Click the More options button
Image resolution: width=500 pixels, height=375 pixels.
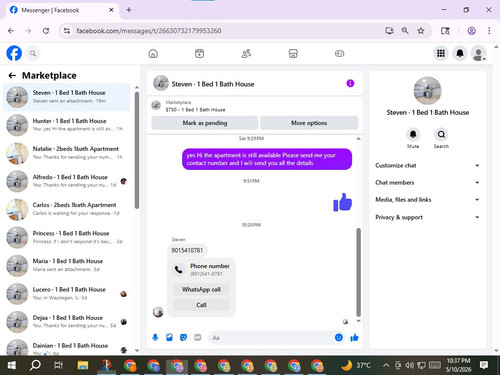click(309, 123)
